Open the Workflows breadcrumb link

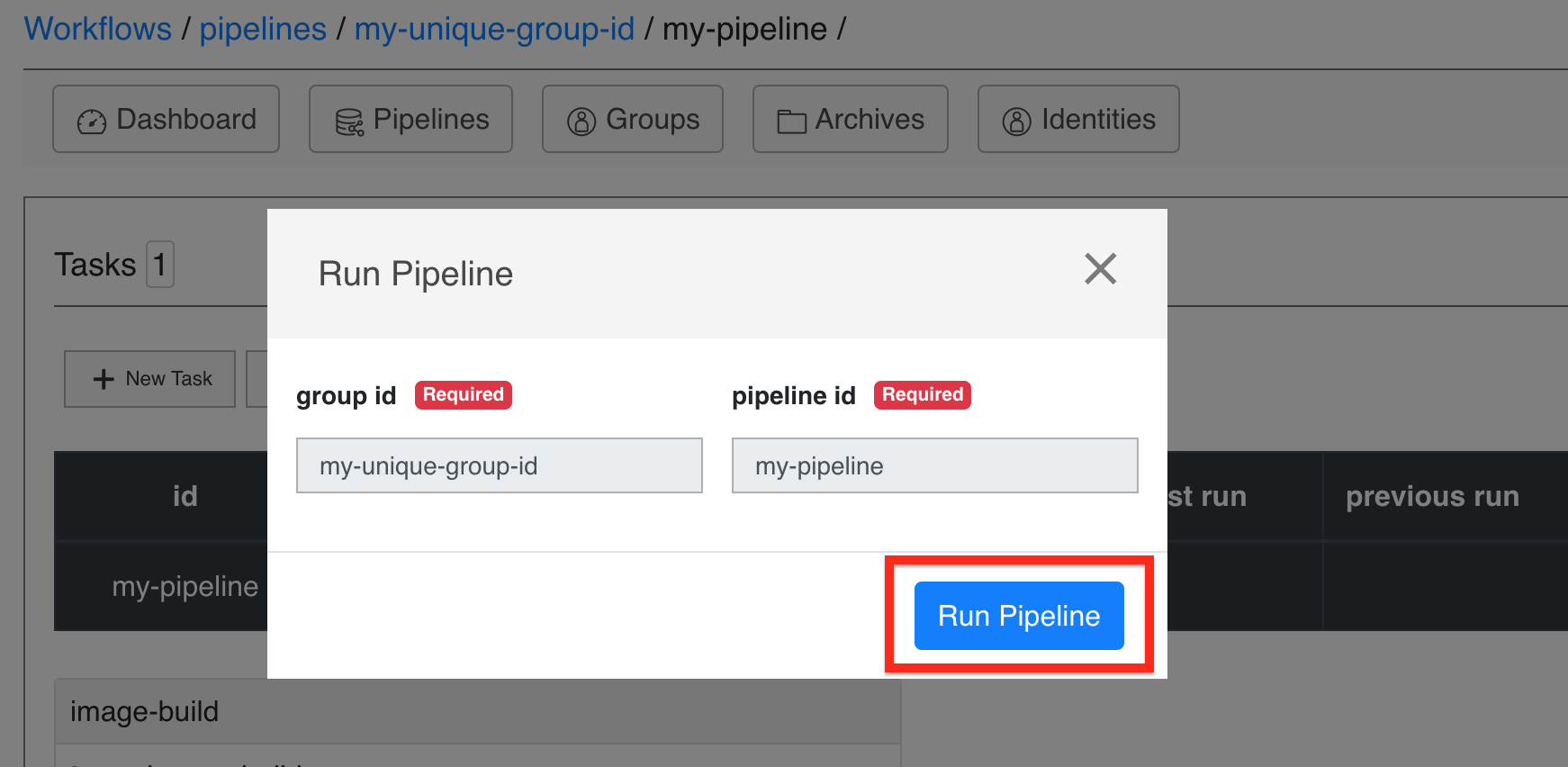point(97,29)
